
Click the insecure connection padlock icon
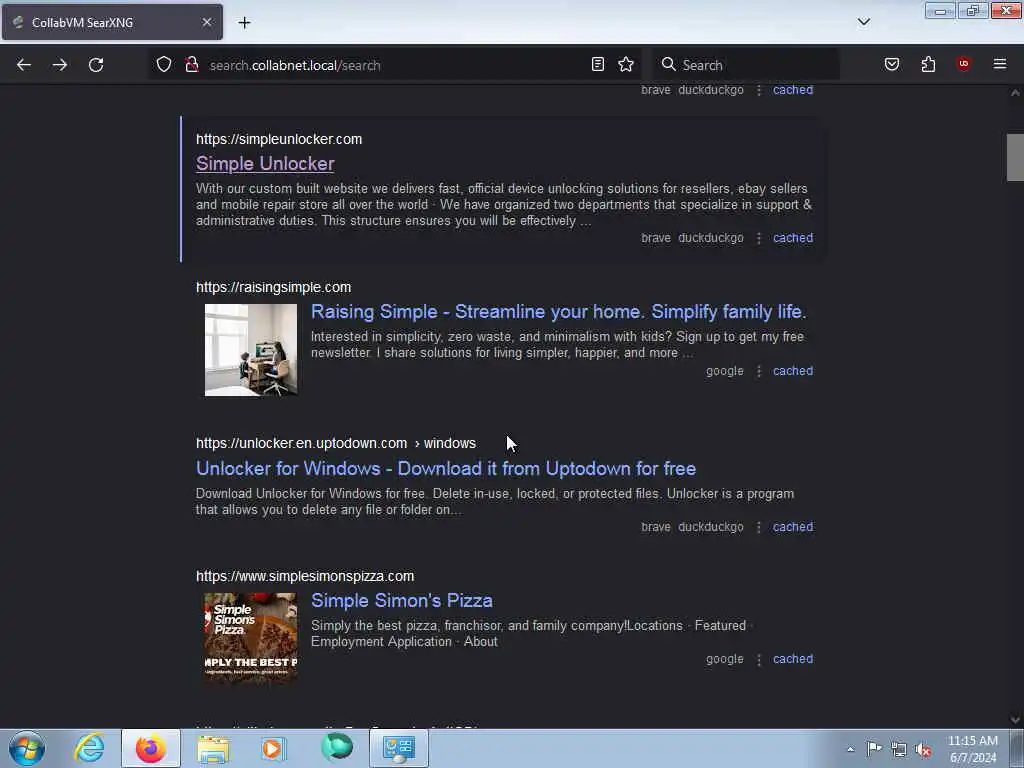click(191, 65)
